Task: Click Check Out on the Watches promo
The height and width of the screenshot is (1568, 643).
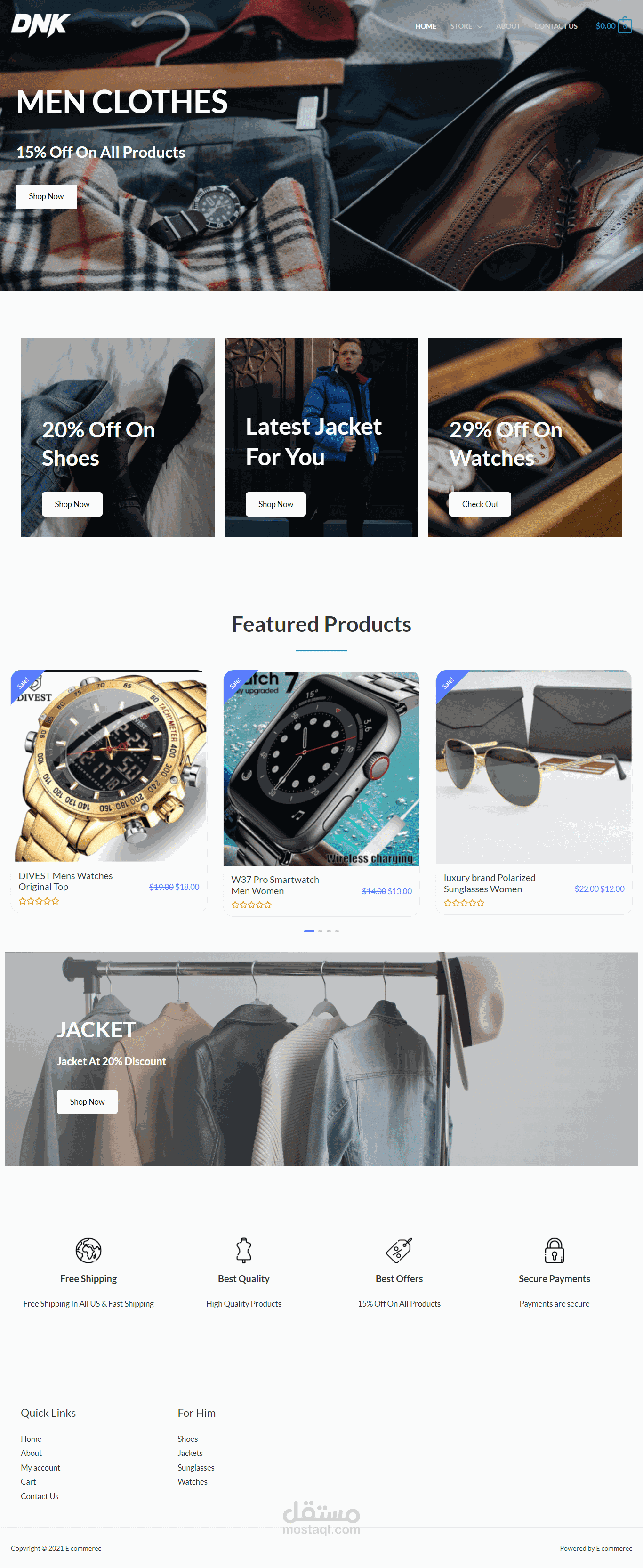Action: (480, 504)
